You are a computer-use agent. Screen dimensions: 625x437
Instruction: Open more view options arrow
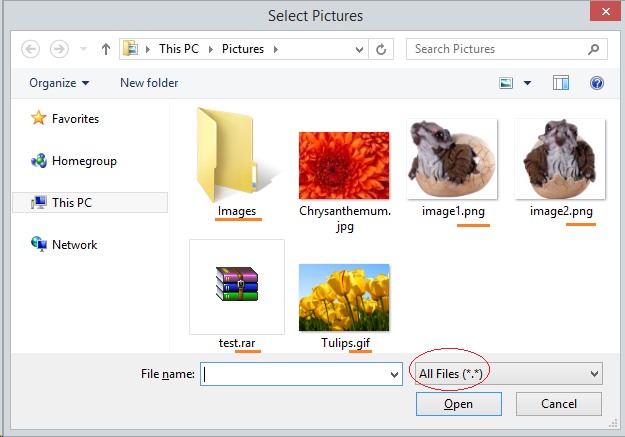tap(527, 83)
